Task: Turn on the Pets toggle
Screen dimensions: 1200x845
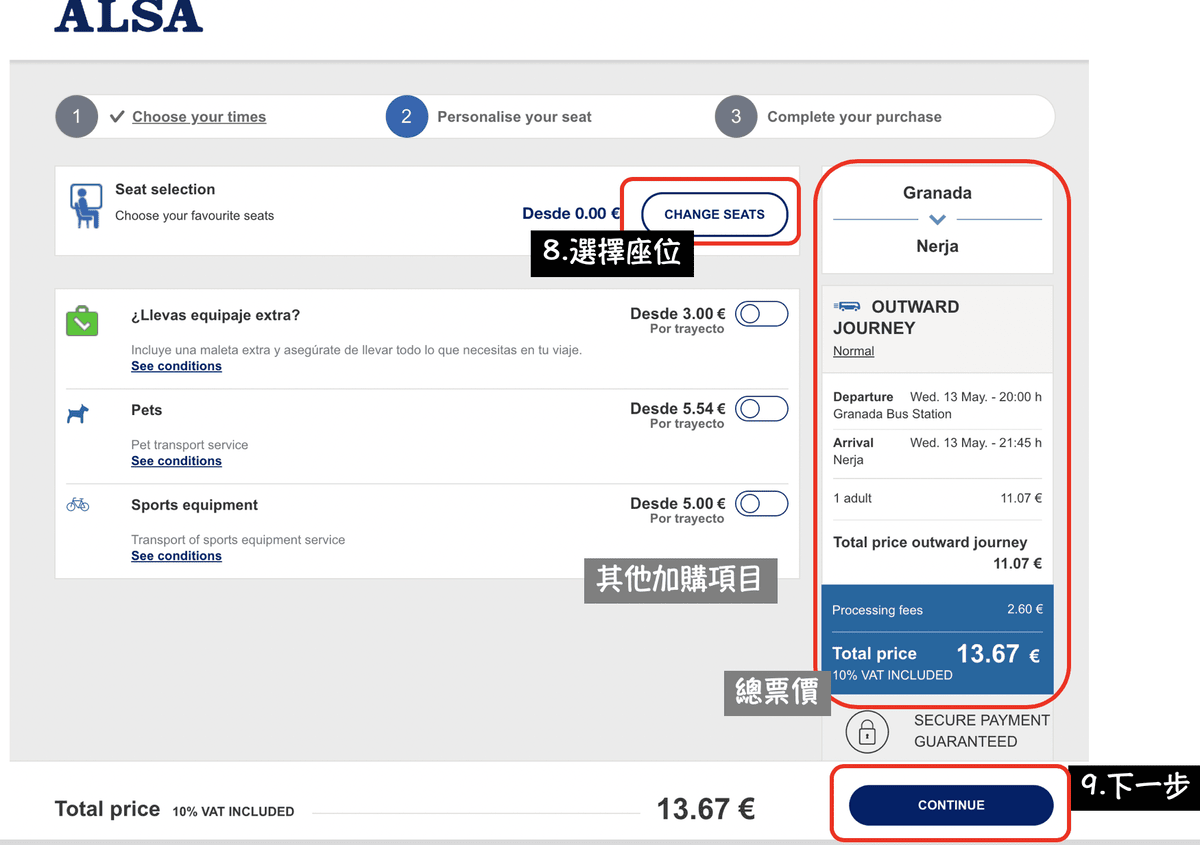Action: (762, 409)
